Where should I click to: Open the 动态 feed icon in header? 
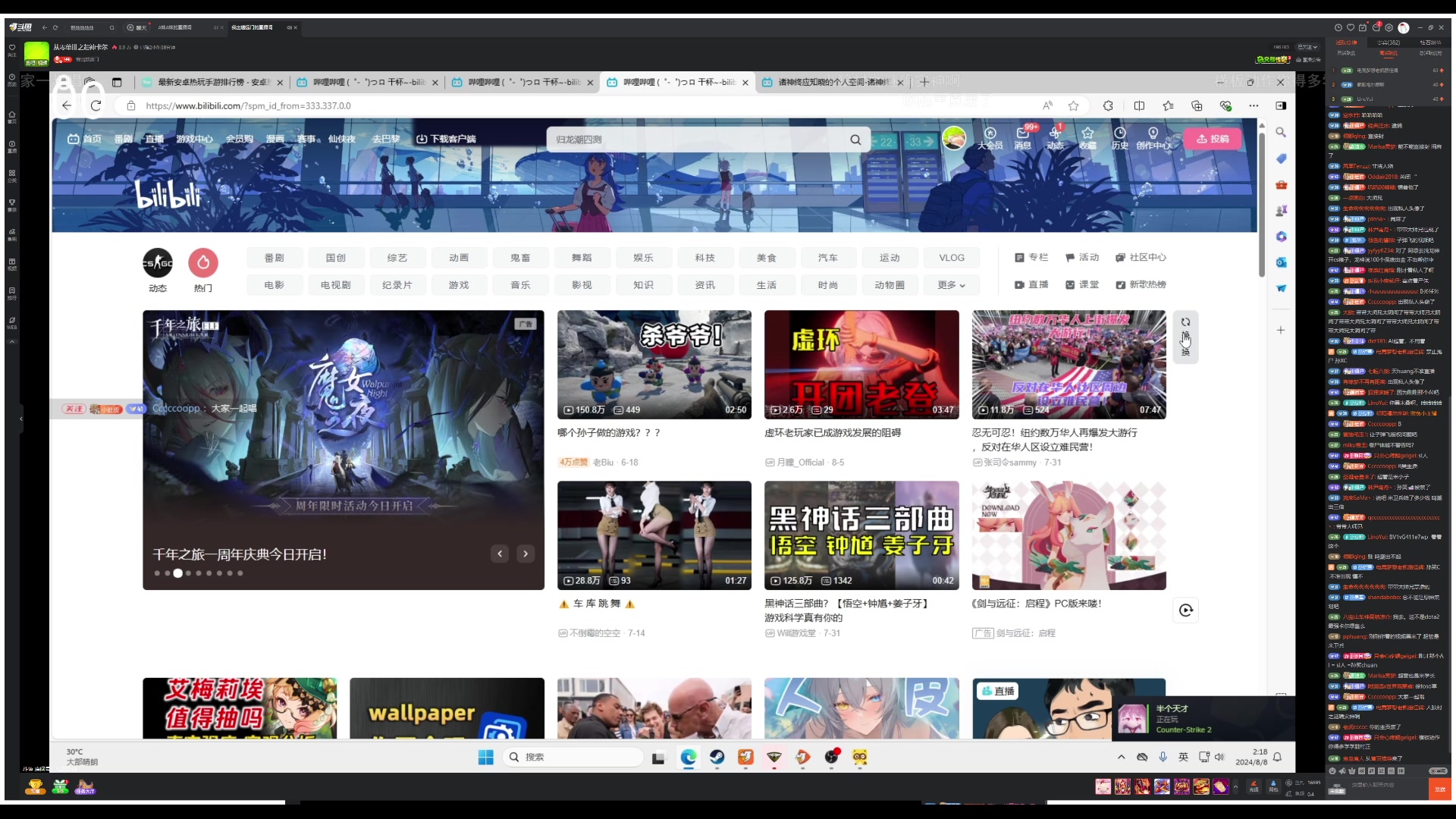(x=1055, y=138)
